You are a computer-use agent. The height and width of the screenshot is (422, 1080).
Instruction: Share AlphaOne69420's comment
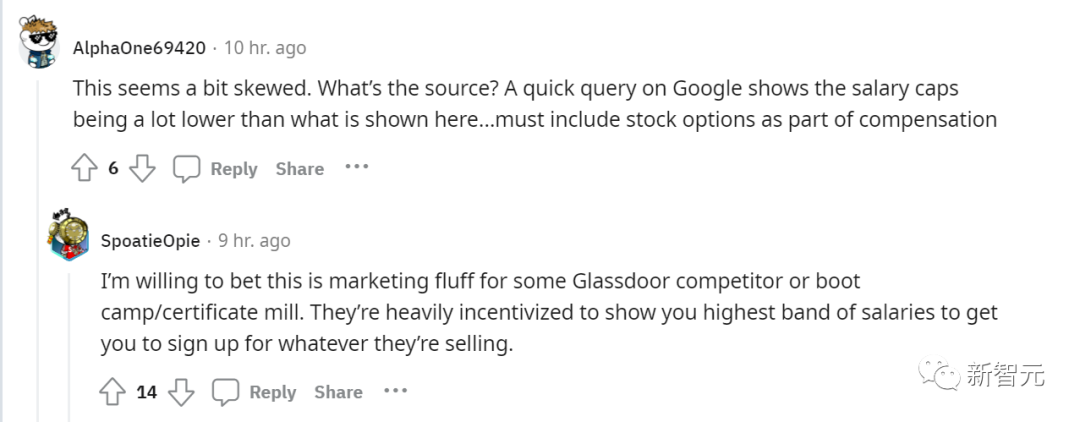tap(300, 169)
